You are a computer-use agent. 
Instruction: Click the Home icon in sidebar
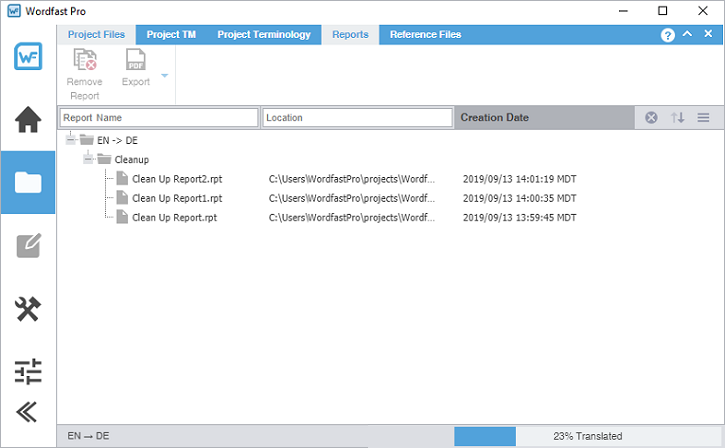click(x=28, y=120)
